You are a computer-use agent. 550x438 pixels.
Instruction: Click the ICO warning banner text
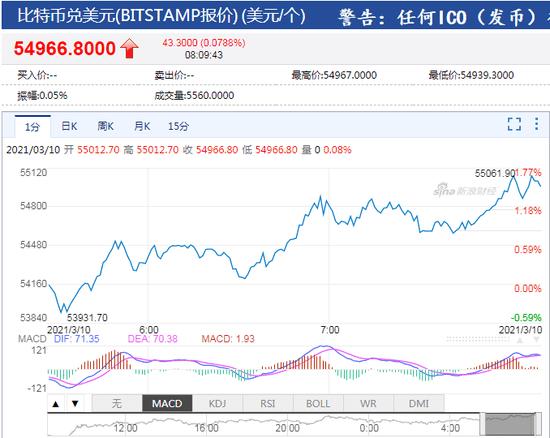444,17
